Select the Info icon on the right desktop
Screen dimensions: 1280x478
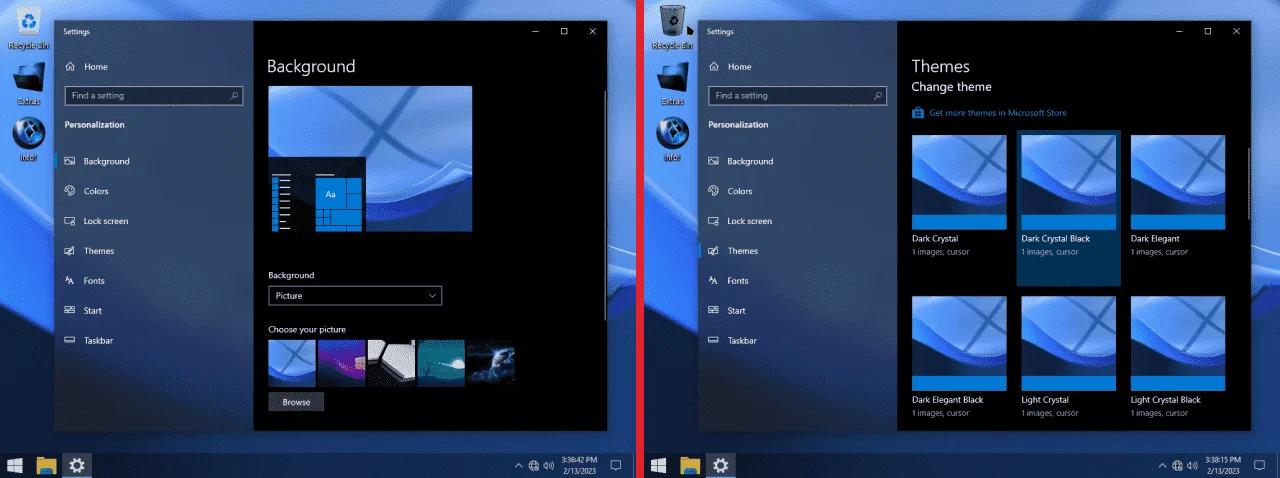click(673, 139)
